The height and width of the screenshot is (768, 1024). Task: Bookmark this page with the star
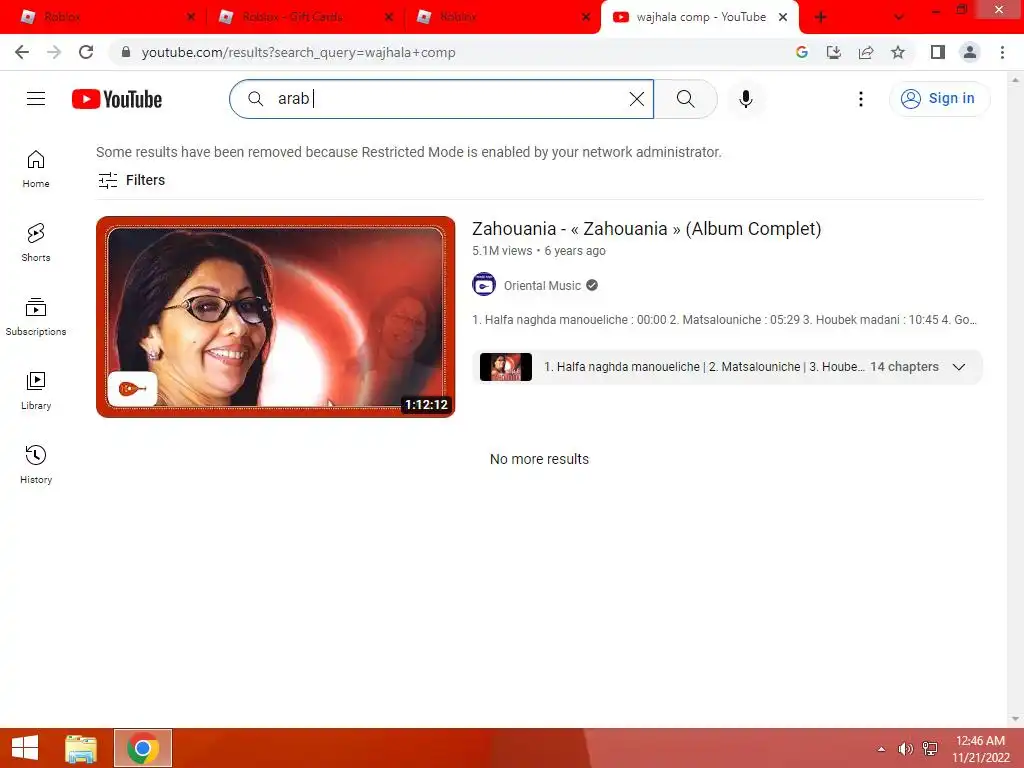(x=898, y=52)
